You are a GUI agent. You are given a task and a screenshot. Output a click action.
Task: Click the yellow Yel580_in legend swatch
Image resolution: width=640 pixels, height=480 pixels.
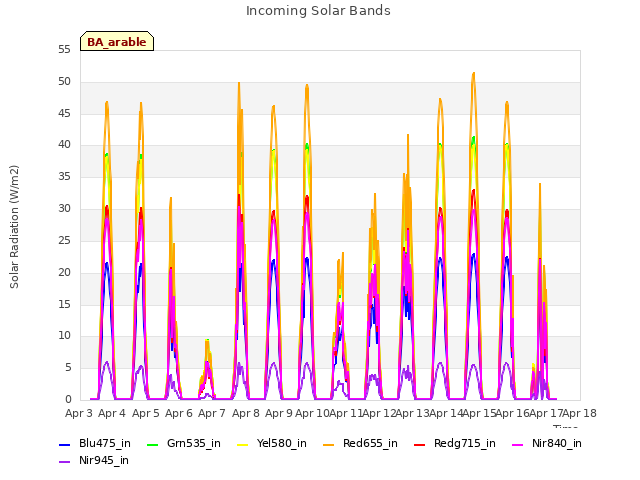point(242,444)
